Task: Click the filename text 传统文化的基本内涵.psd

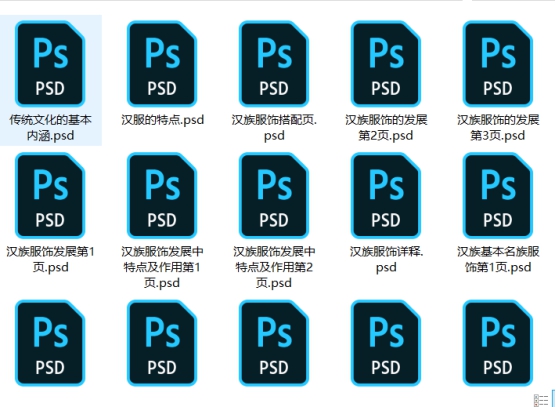Action: (50, 128)
